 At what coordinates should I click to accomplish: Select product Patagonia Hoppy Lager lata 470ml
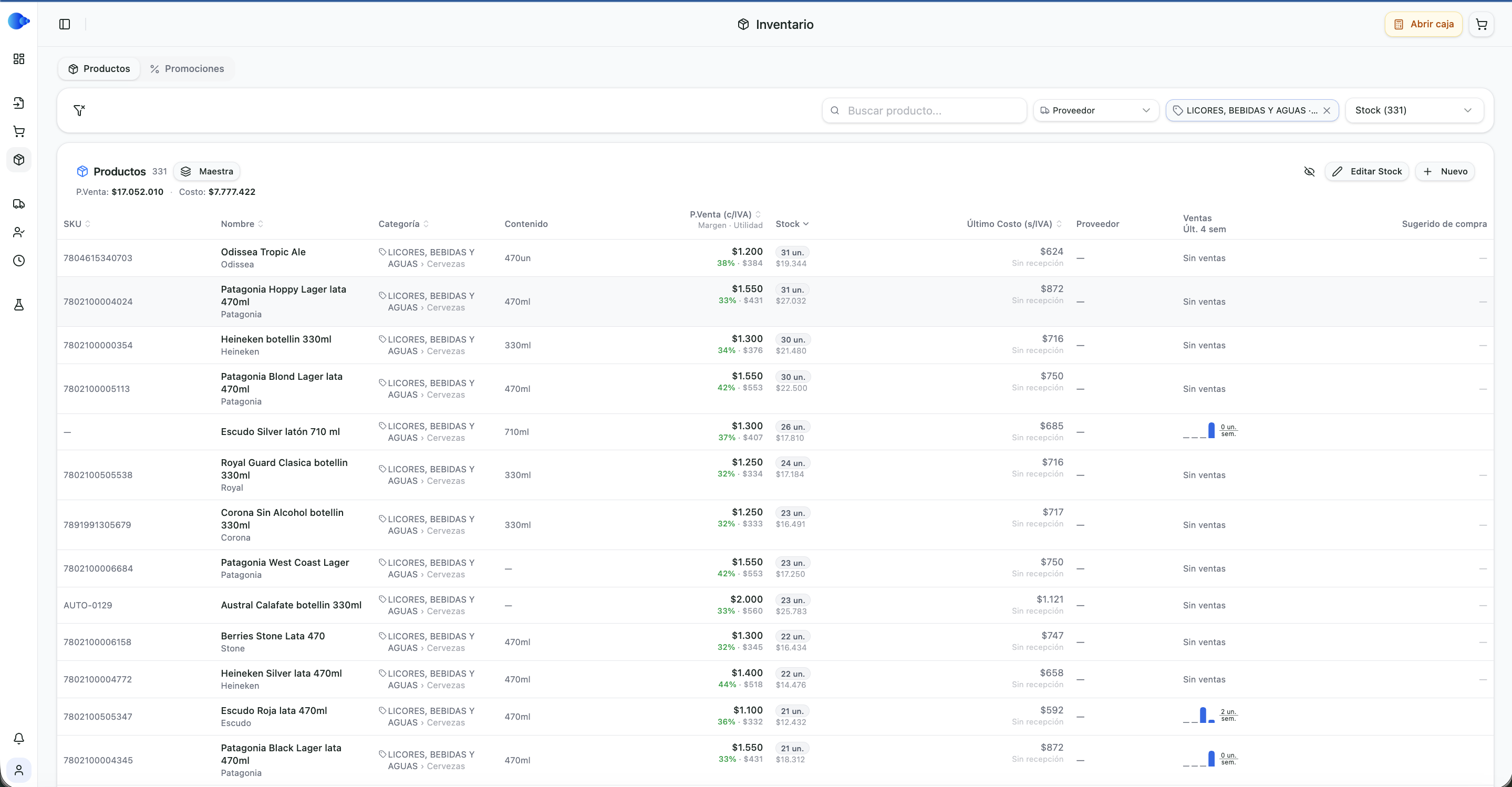284,295
